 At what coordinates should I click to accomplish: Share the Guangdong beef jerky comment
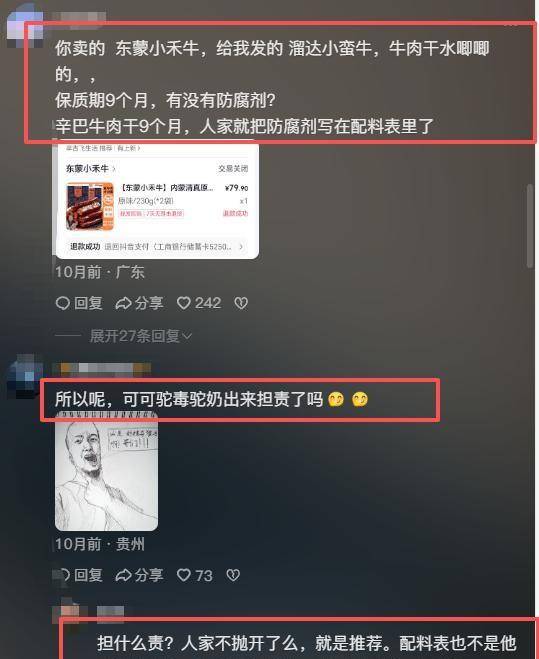(140, 303)
